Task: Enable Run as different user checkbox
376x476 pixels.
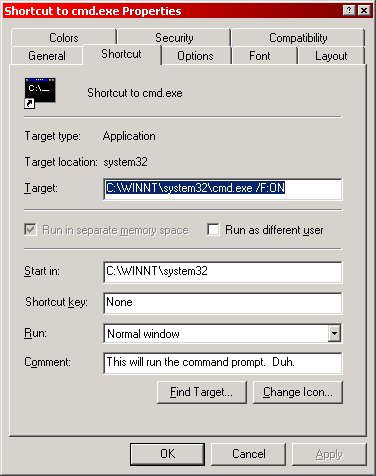Action: [x=213, y=230]
